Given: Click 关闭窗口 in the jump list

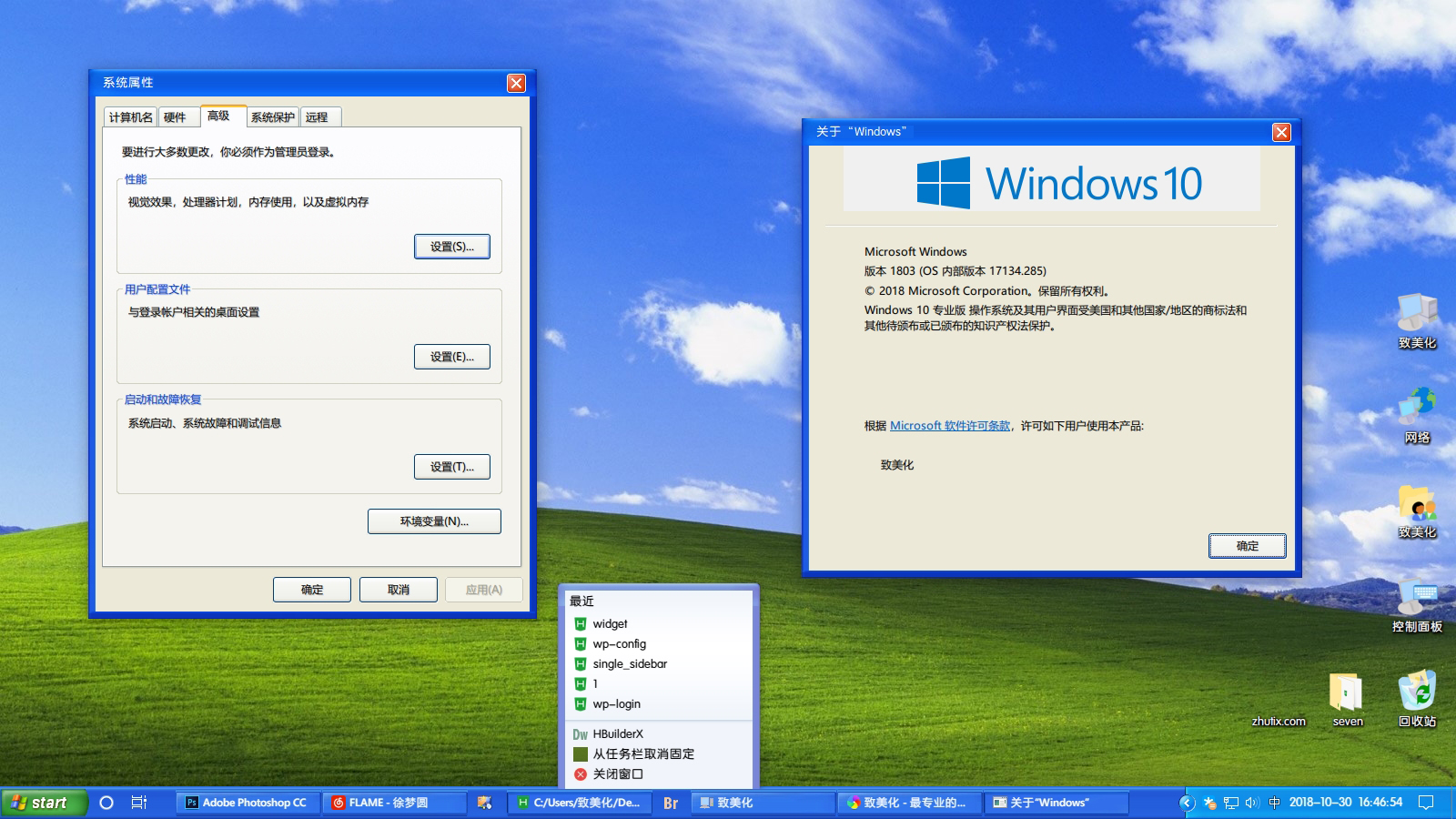Looking at the screenshot, I should click(615, 774).
